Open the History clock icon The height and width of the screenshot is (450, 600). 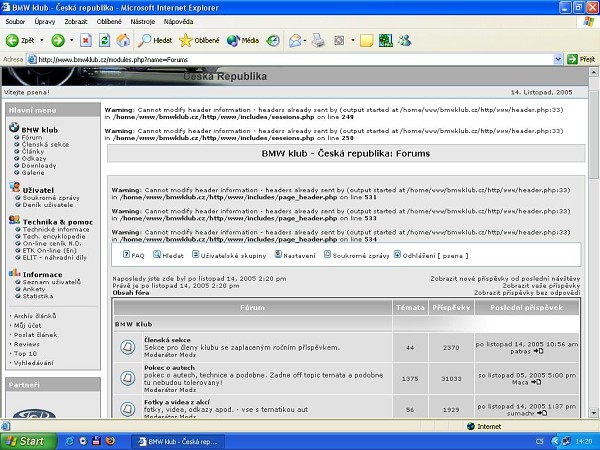[273, 40]
